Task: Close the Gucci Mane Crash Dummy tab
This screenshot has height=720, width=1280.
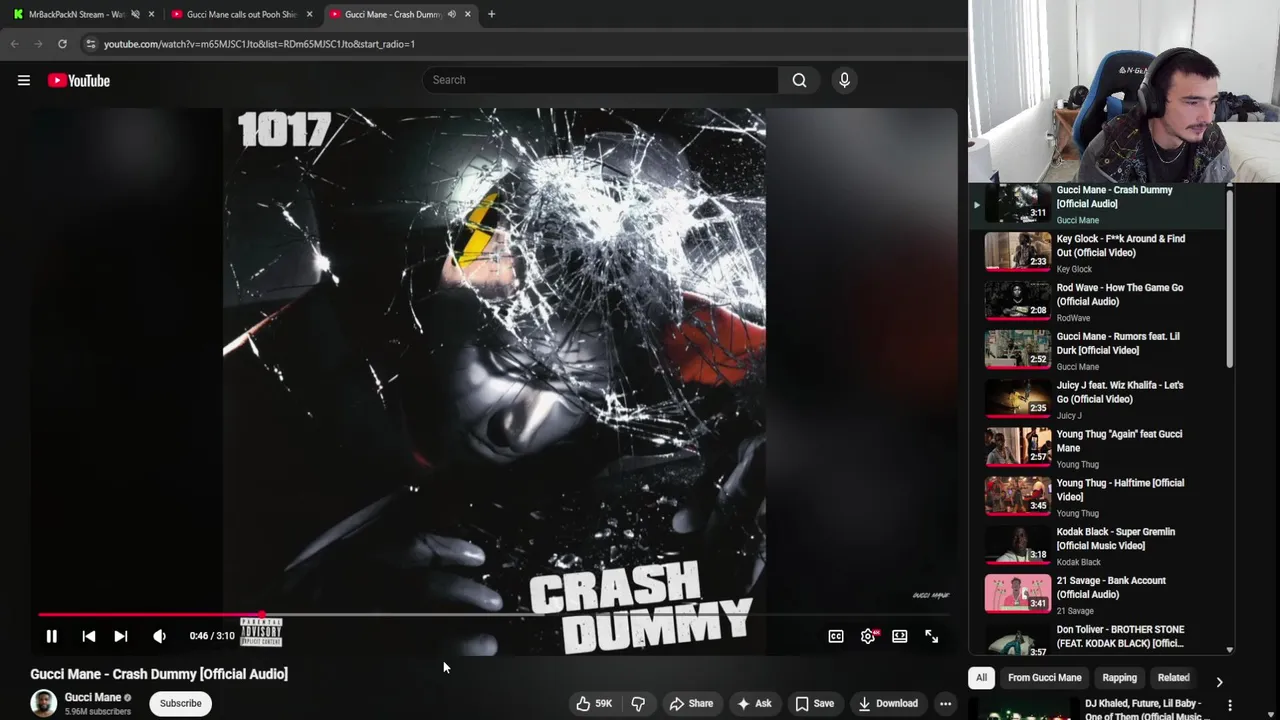Action: (467, 14)
